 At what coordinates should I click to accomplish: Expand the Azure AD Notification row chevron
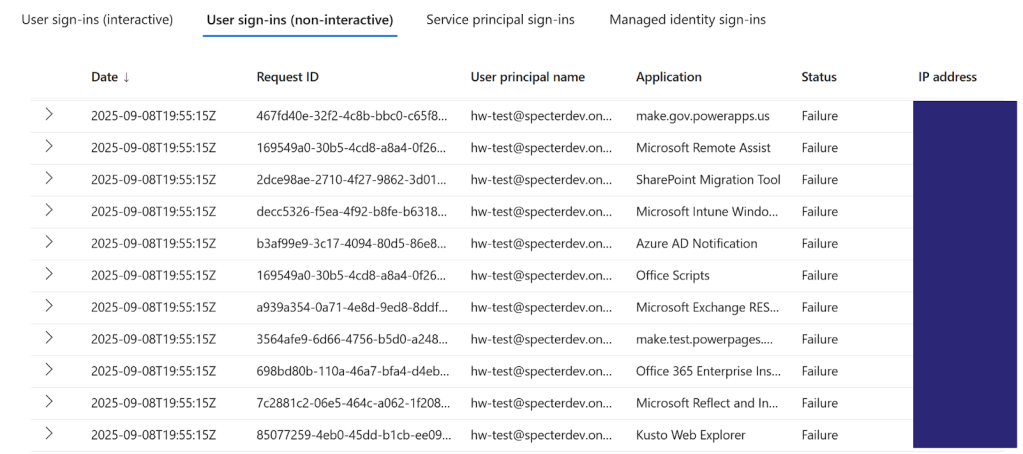click(x=49, y=243)
